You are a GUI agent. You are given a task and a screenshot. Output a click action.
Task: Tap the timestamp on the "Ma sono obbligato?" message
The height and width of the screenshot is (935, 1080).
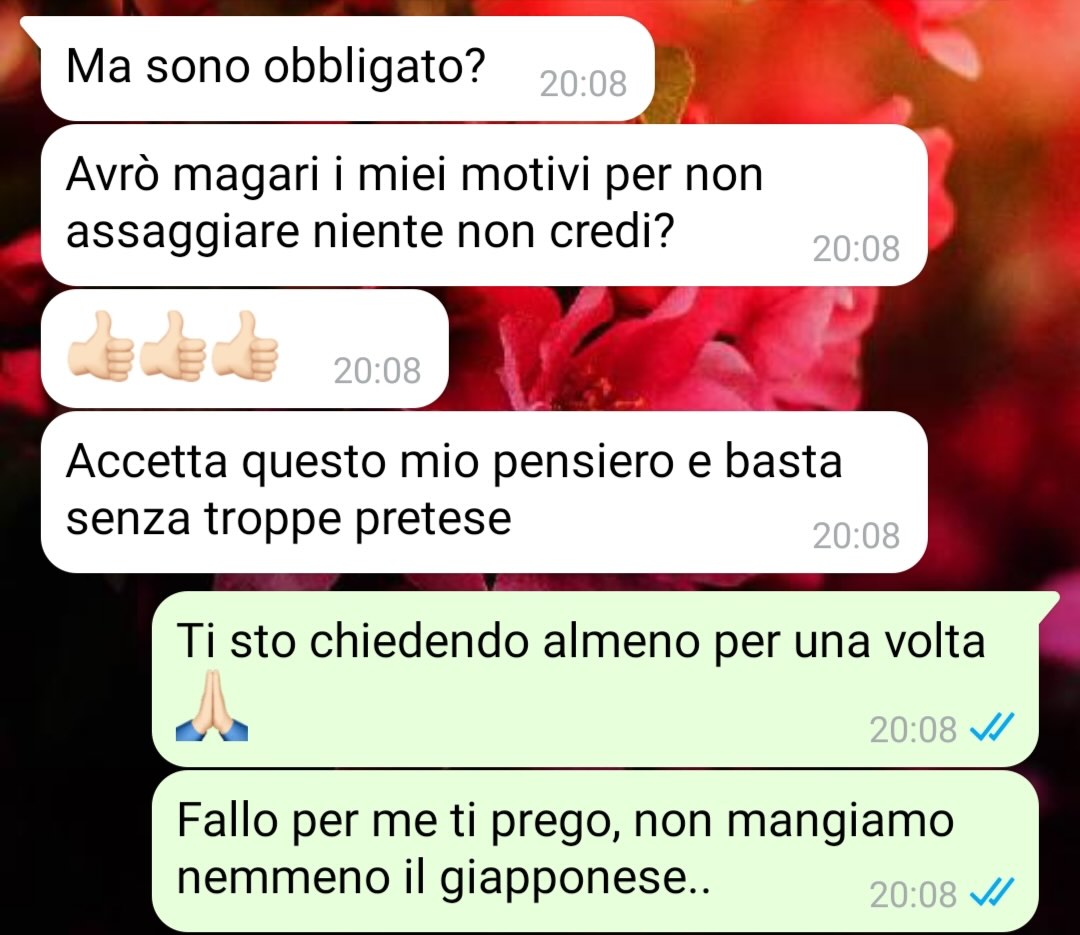coord(583,84)
